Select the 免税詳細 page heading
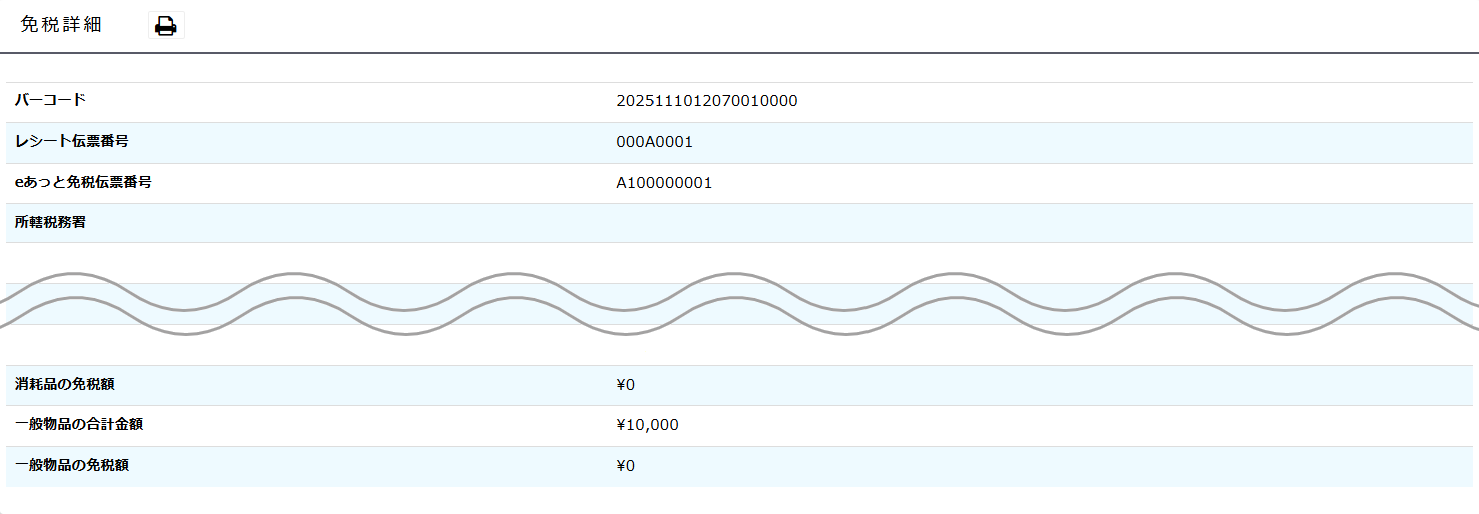Screen dimensions: 1479x514 point(61,25)
